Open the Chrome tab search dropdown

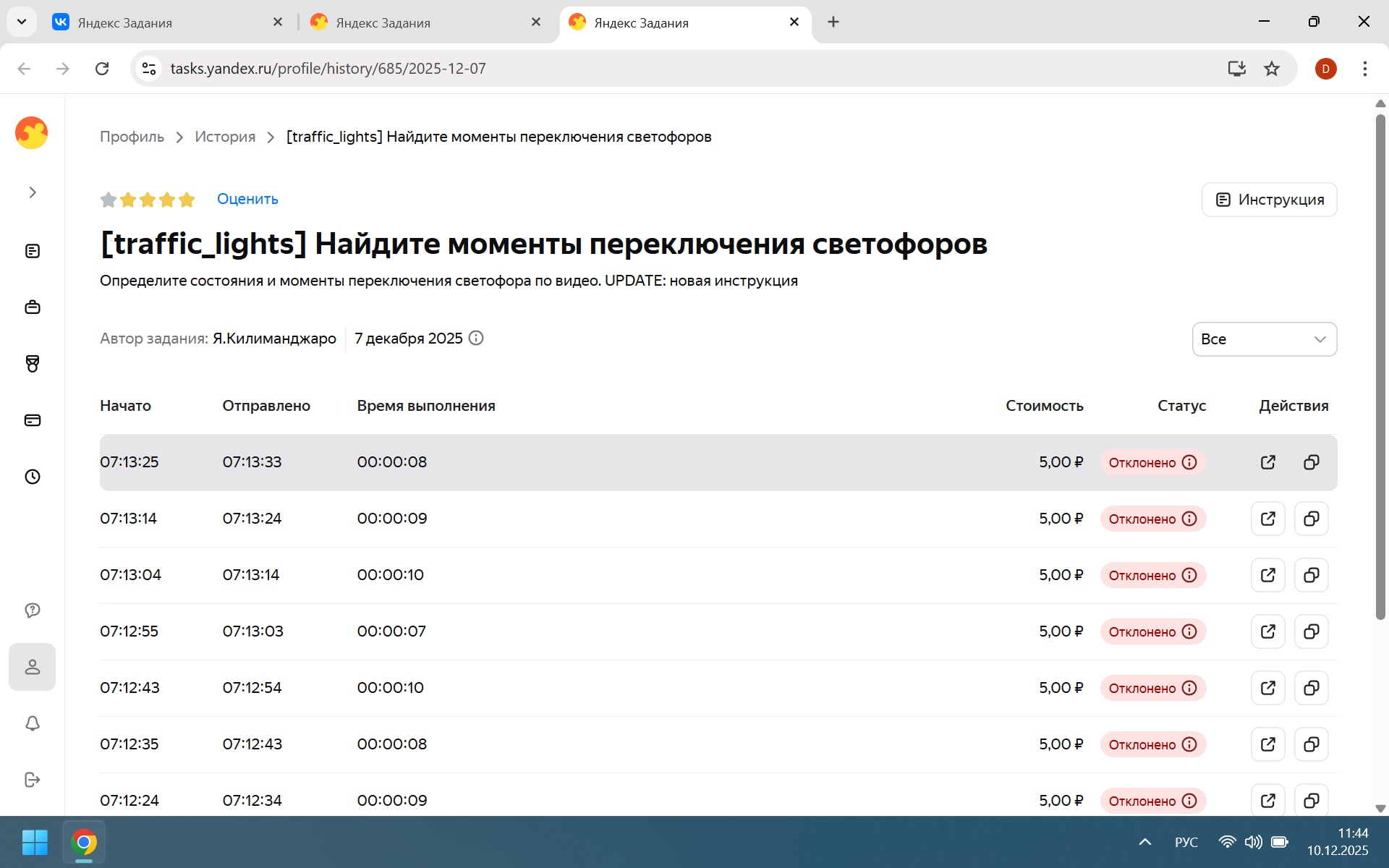22,22
